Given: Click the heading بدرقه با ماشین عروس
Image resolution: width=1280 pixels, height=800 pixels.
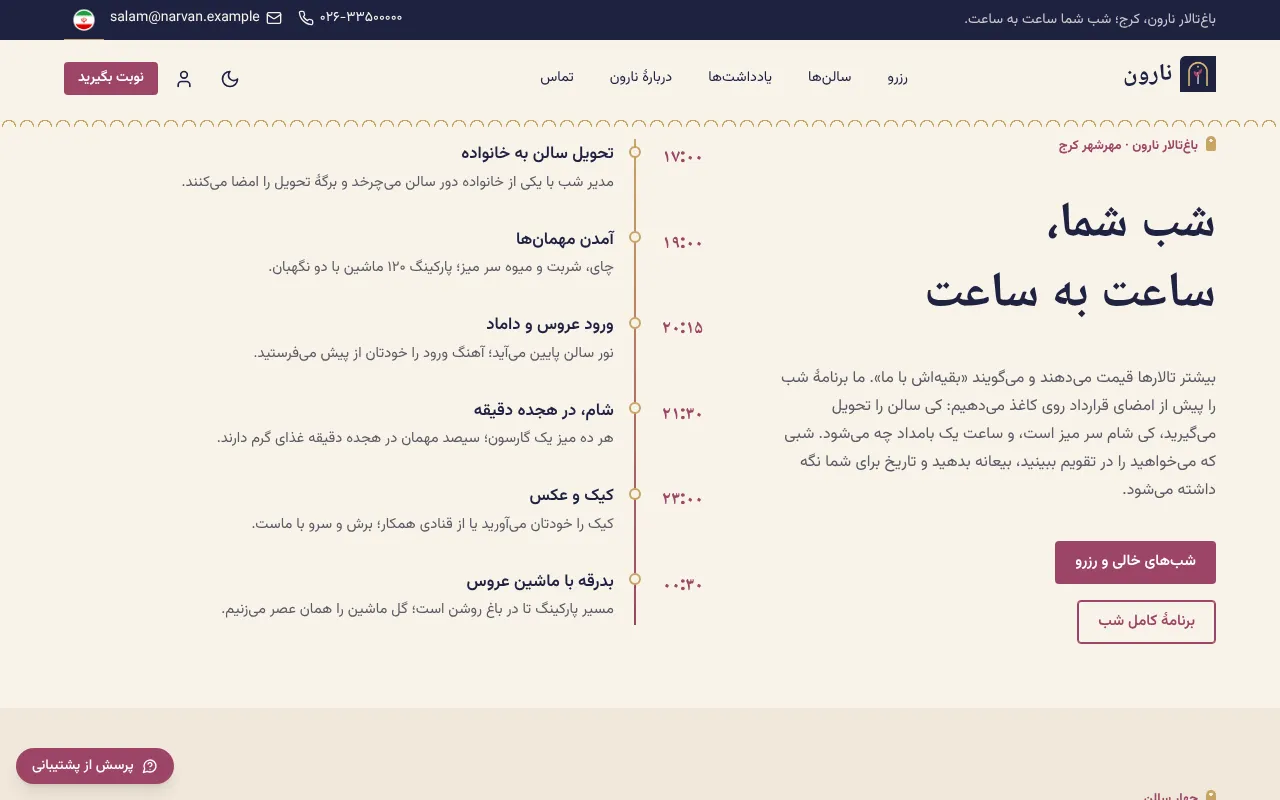Looking at the screenshot, I should 540,580.
